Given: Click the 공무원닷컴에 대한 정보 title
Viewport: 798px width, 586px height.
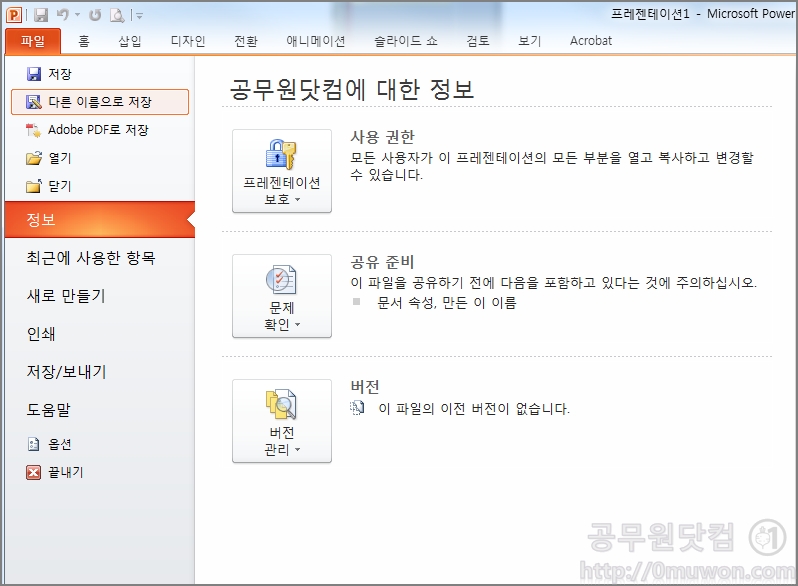Looking at the screenshot, I should (x=352, y=89).
